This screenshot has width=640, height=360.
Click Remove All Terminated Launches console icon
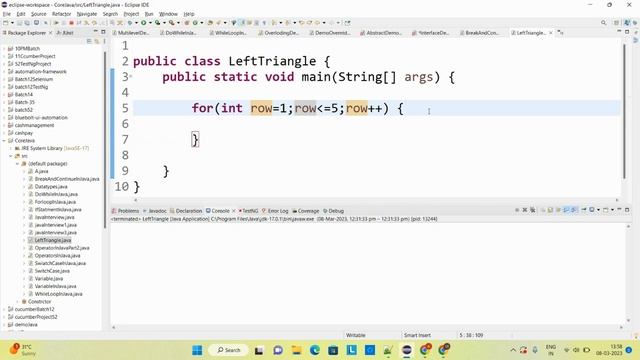point(533,210)
